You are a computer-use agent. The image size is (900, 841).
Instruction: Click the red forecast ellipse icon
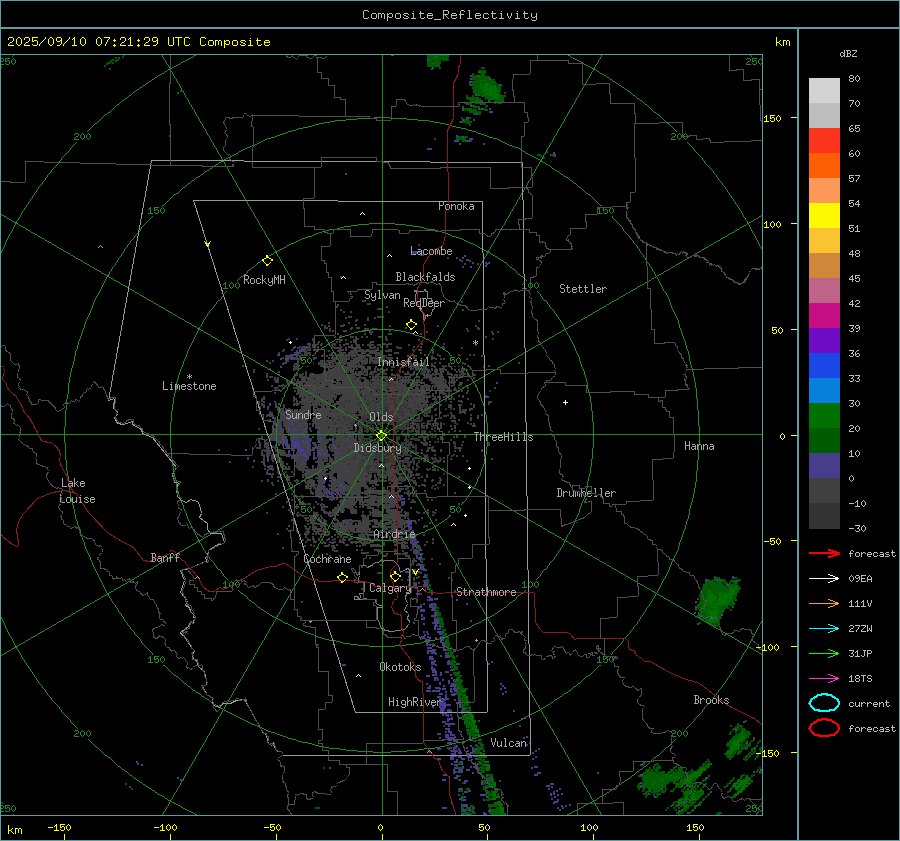(824, 728)
